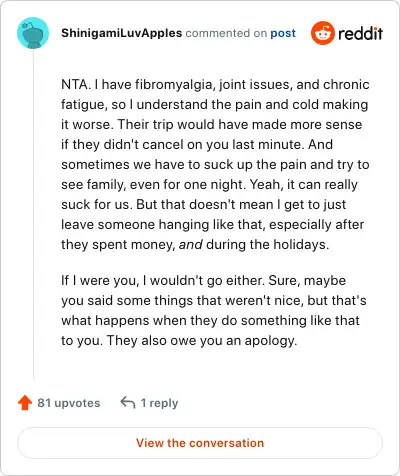Image resolution: width=400 pixels, height=476 pixels.
Task: Upvote with the orange arrow icon
Action: pos(25,403)
